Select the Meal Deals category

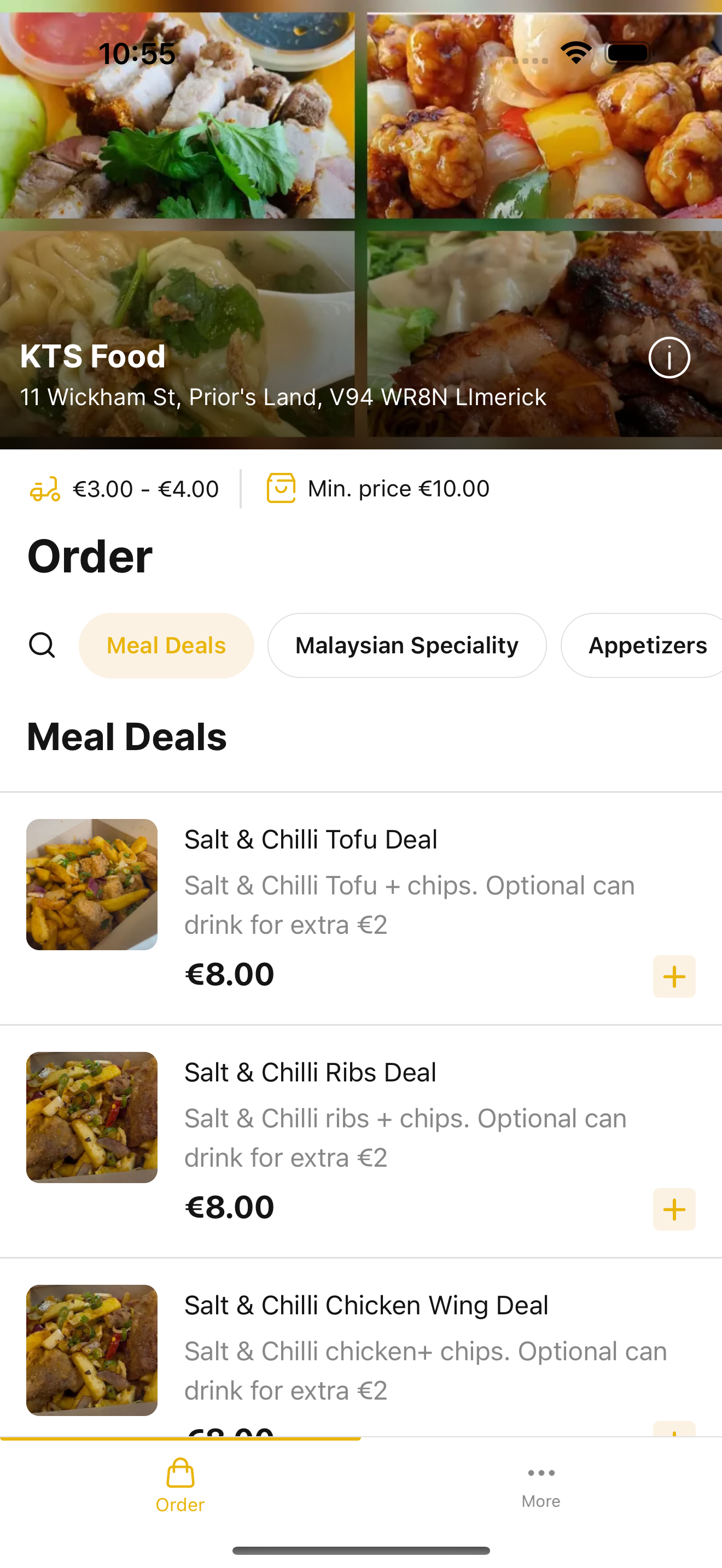point(166,645)
